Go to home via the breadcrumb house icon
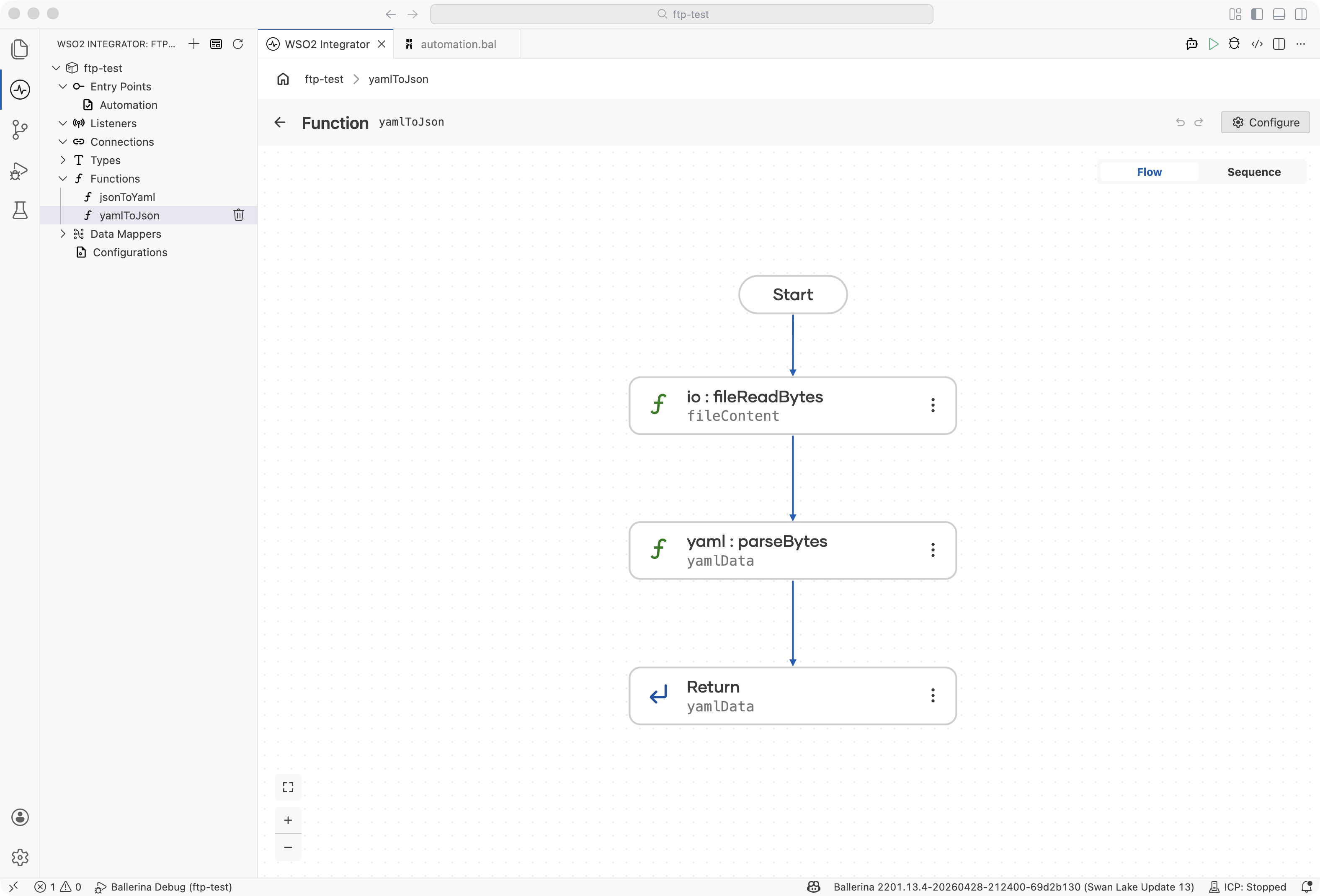Screen dimensions: 1320x896 (x=283, y=79)
